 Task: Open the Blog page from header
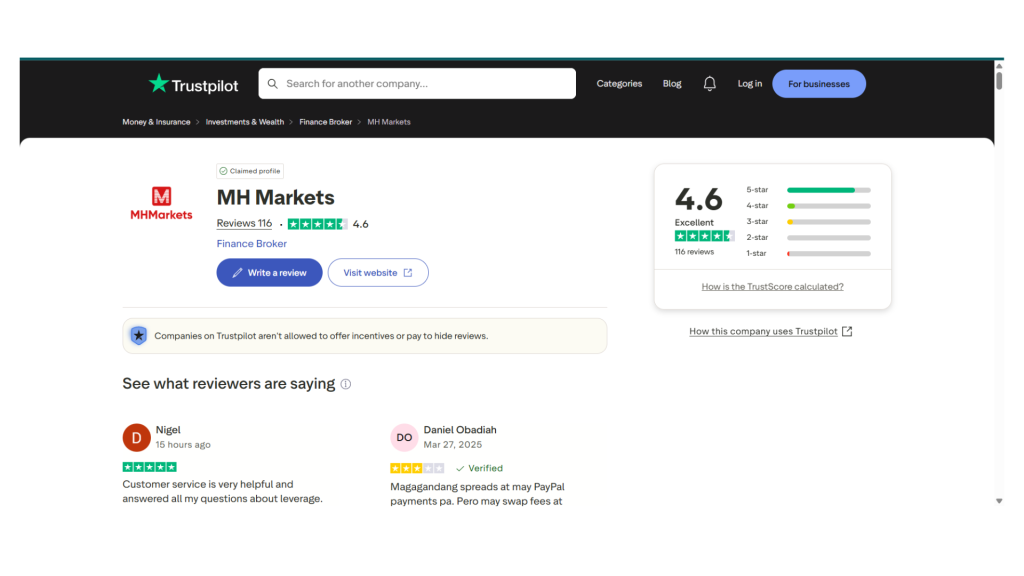pyautogui.click(x=672, y=84)
